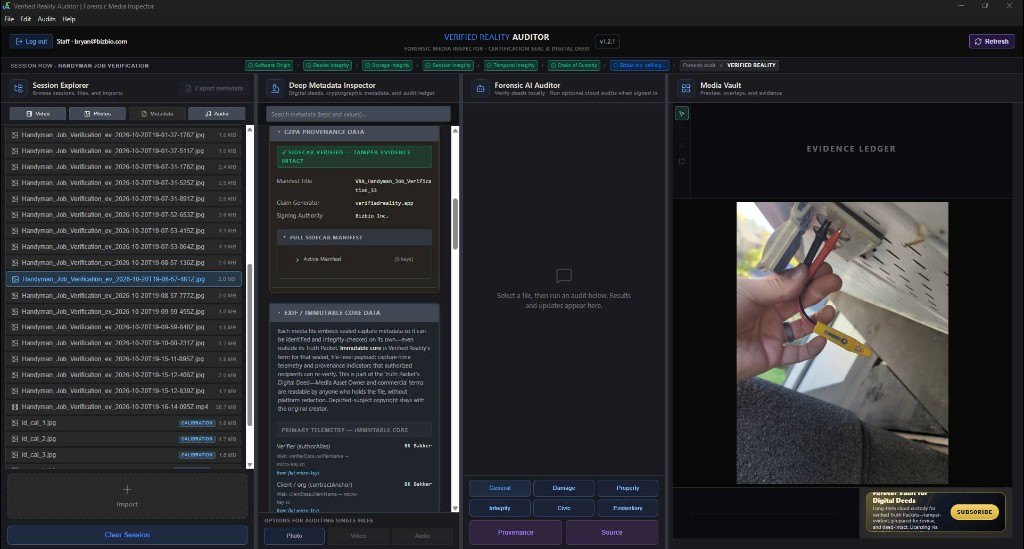
Task: Collapse the EXIF / Immutable Core Data section
Action: pos(355,313)
